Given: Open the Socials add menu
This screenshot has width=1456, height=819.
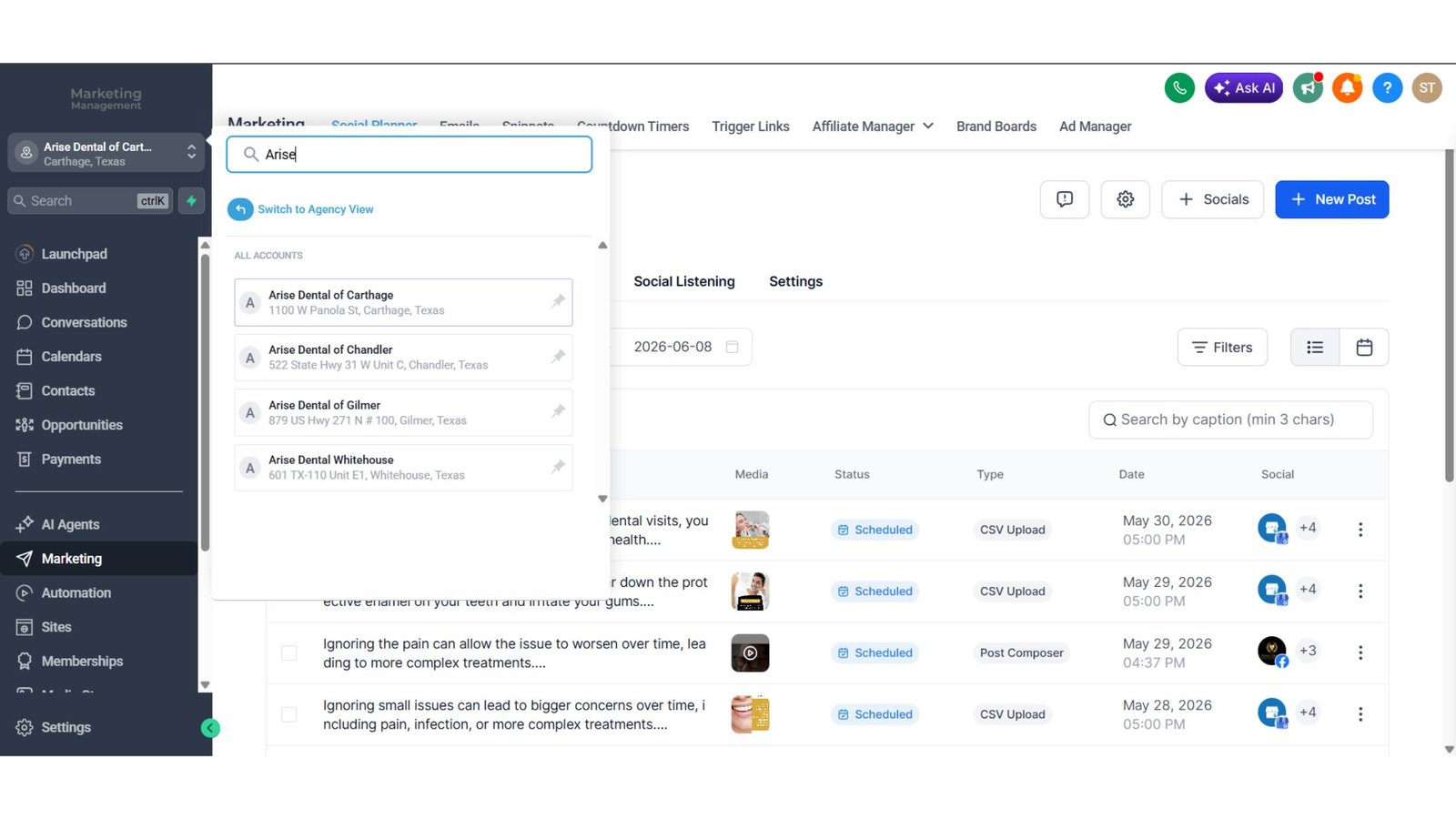Looking at the screenshot, I should pos(1212,199).
